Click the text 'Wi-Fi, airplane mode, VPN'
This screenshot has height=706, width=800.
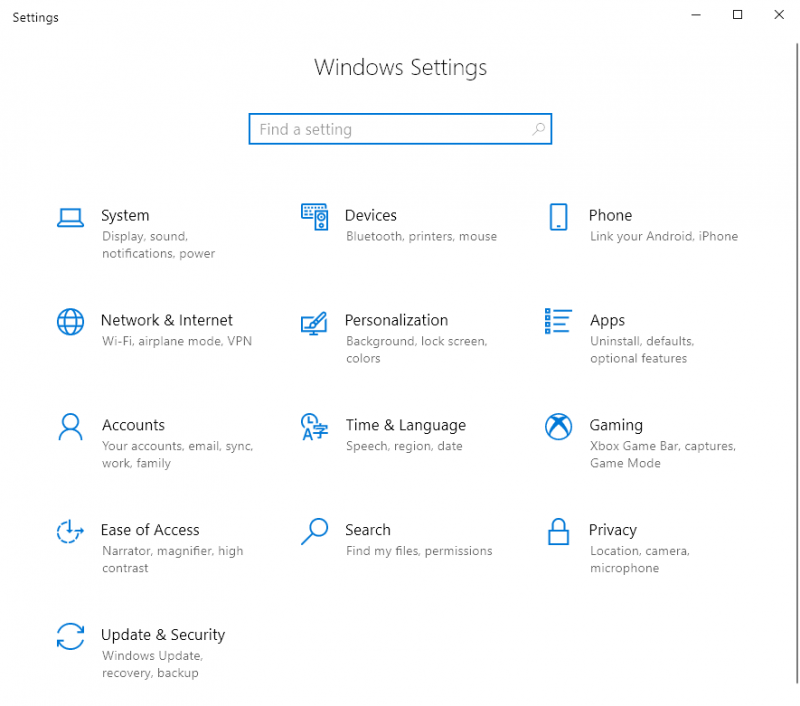[177, 341]
